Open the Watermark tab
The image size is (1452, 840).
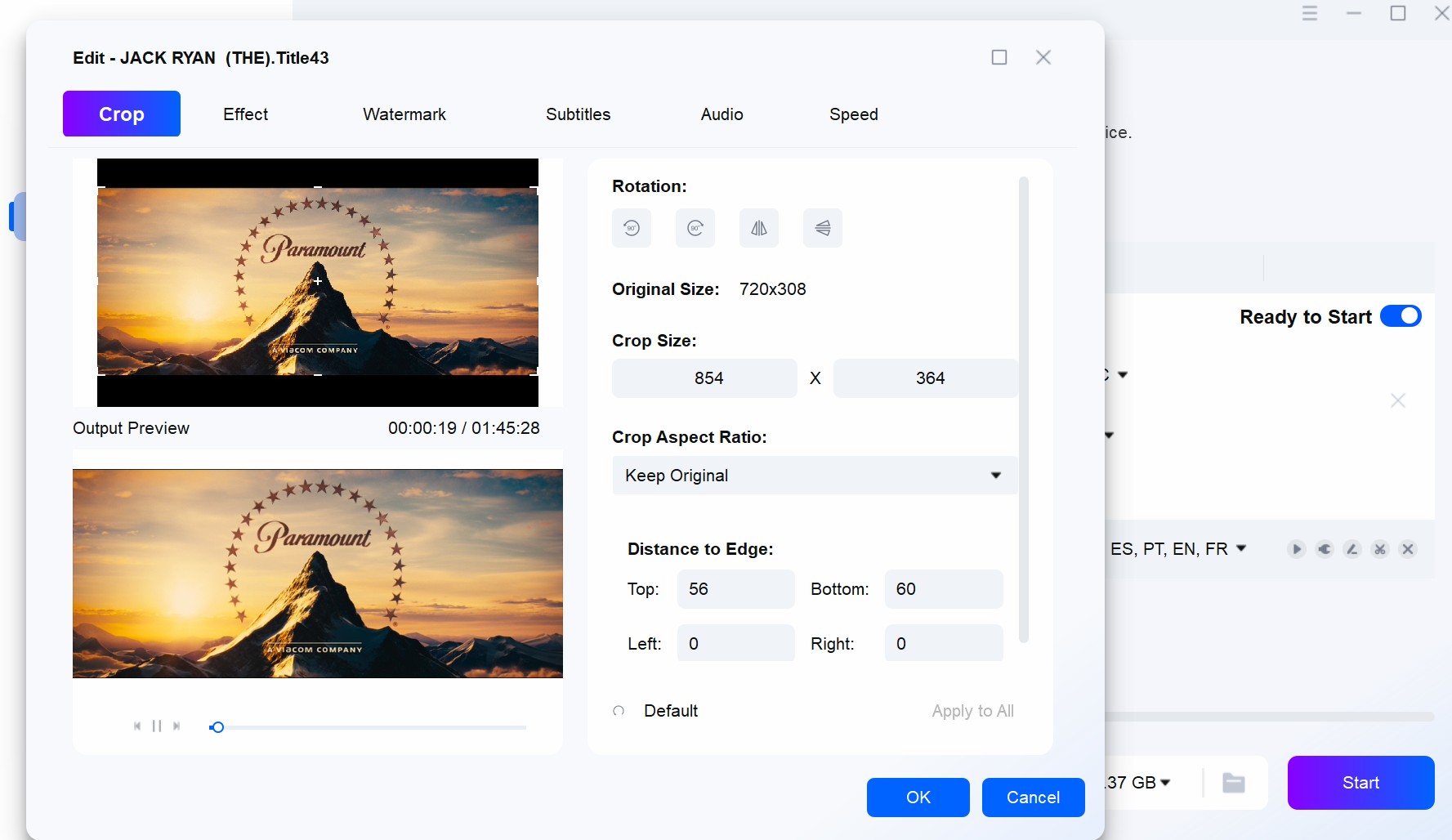tap(404, 114)
